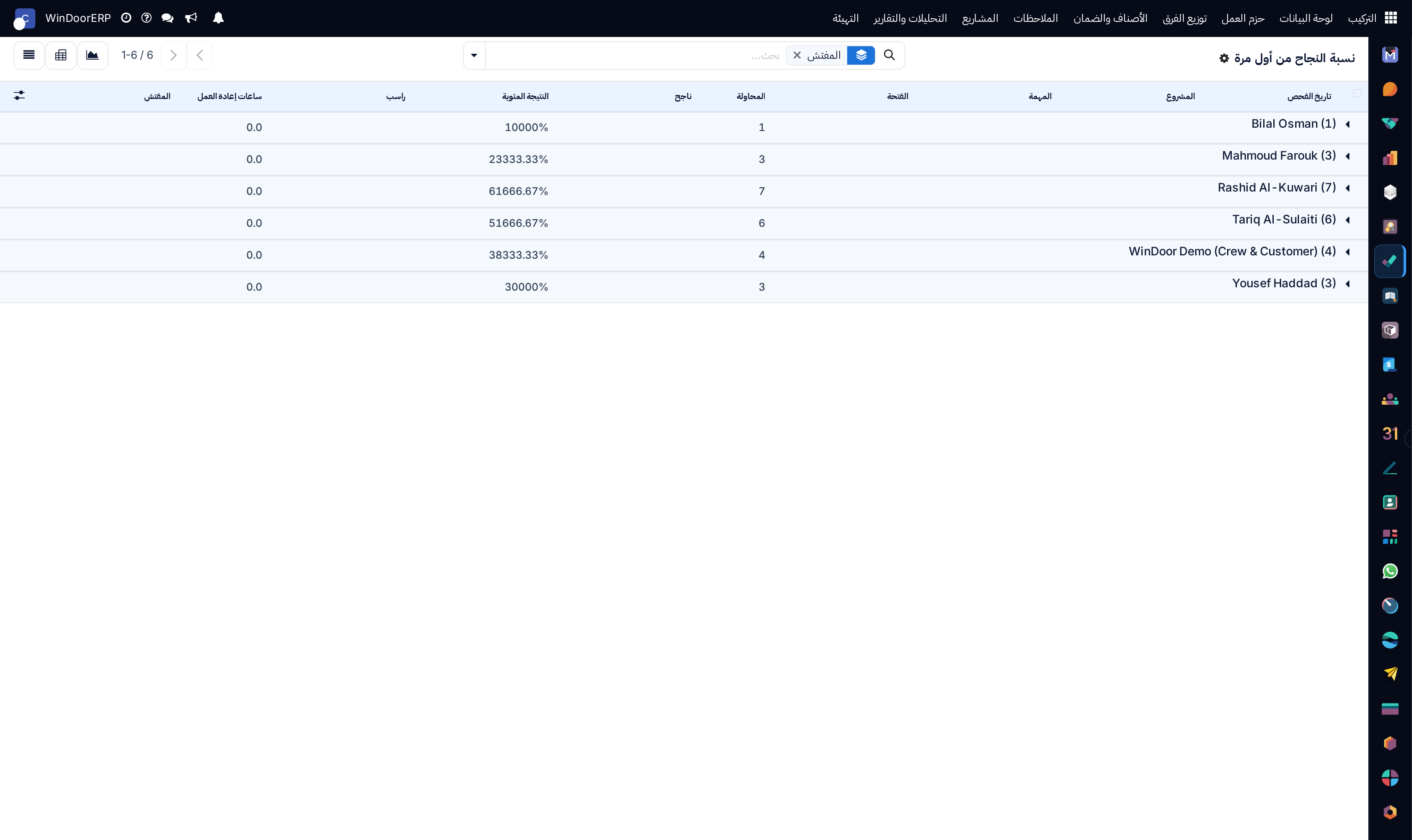1412x840 pixels.
Task: Open the clock activities icon
Action: (x=126, y=18)
